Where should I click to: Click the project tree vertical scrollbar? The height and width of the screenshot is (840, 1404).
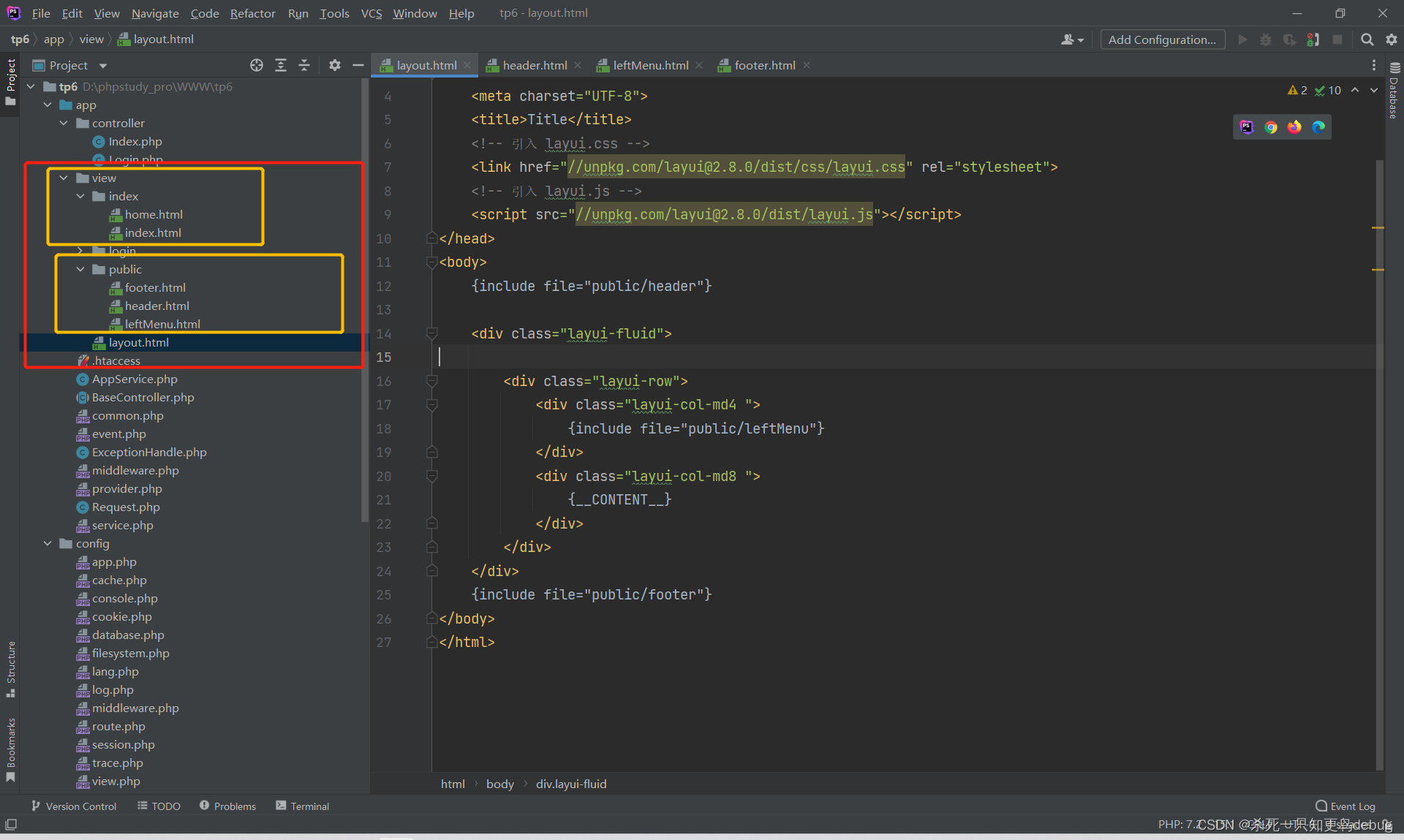pyautogui.click(x=364, y=301)
